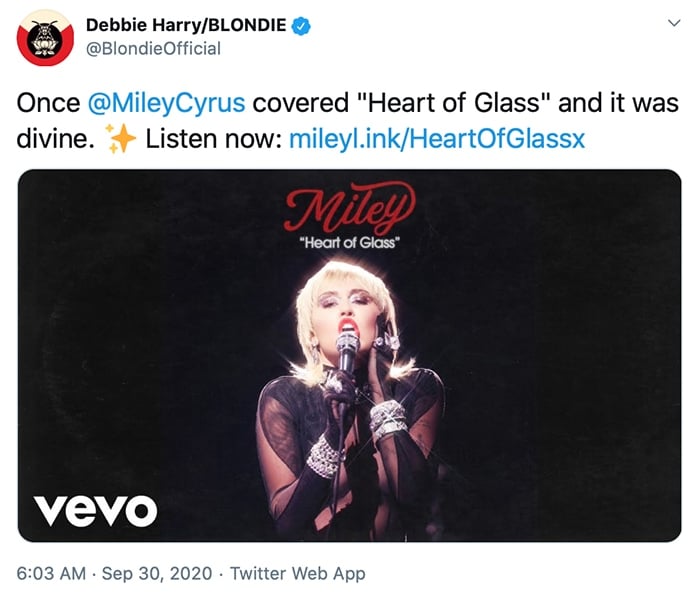Click the vevo logo on video
700x601 pixels.
click(95, 510)
